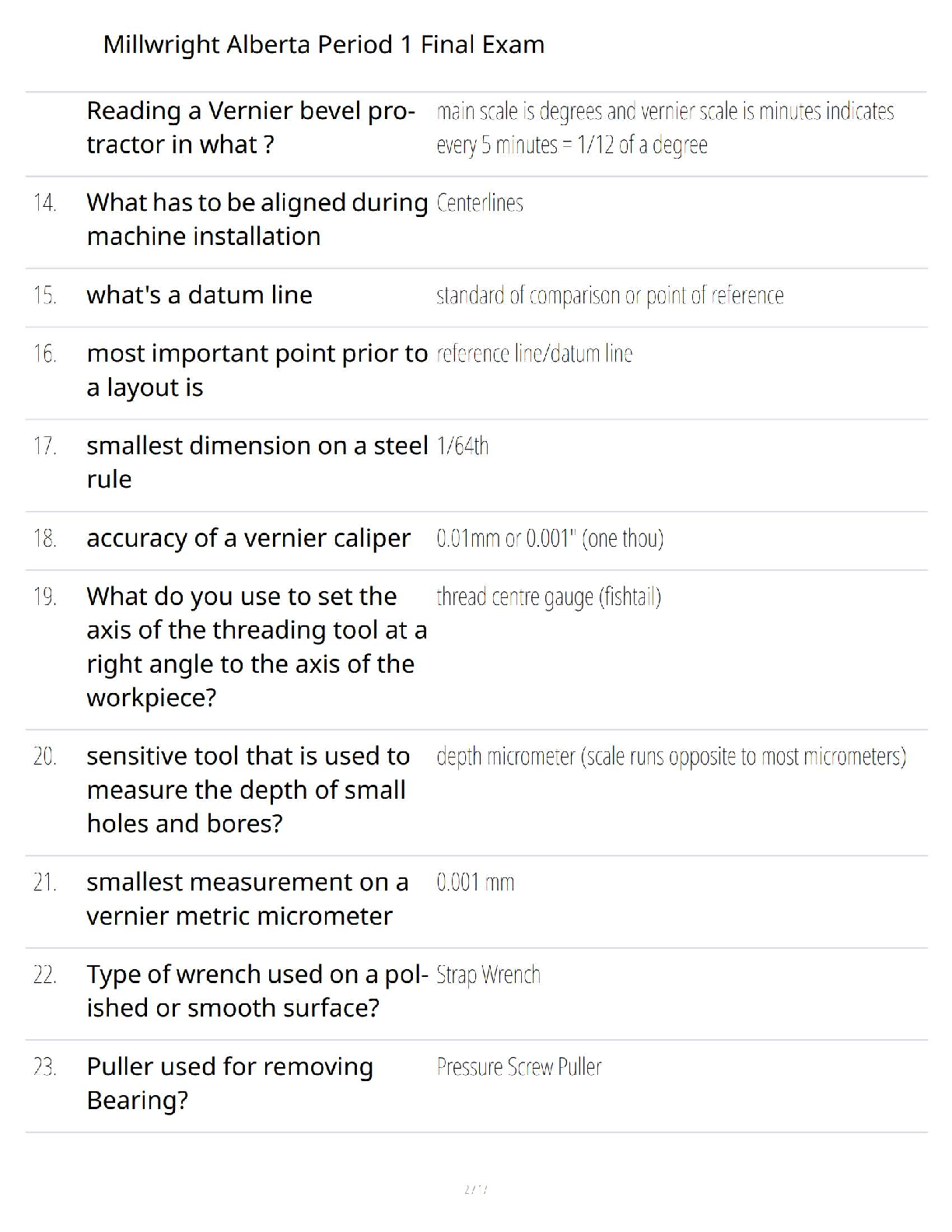Screen dimensions: 952x1232
Task: Select question number 20
Action: click(45, 756)
